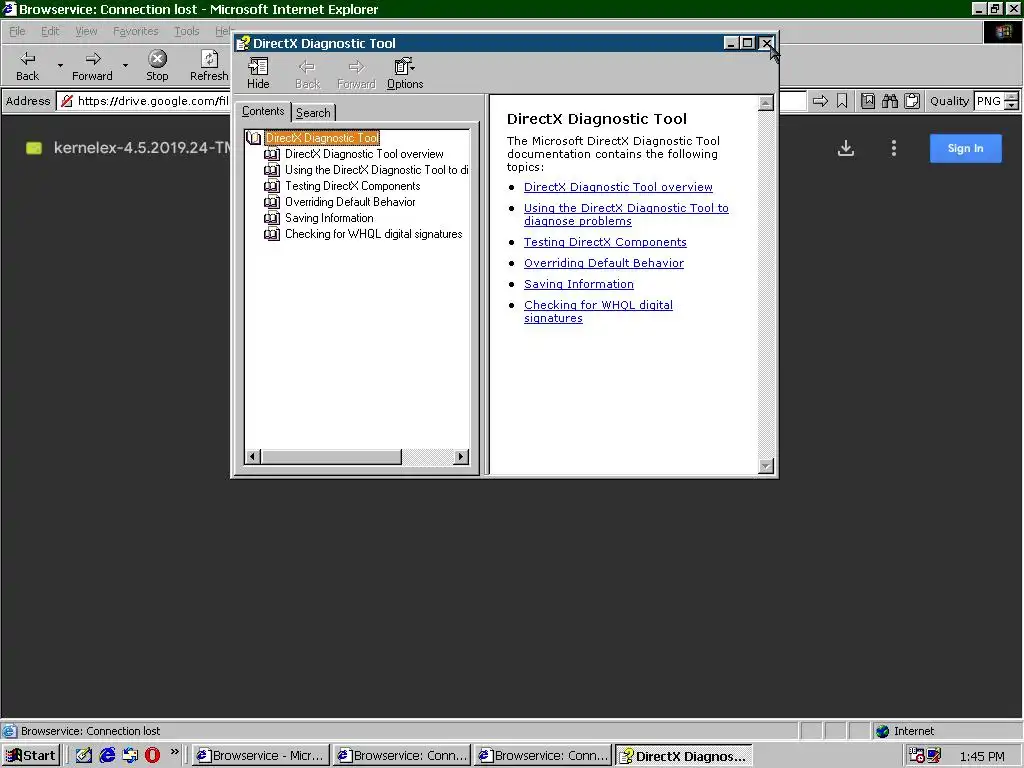Image resolution: width=1024 pixels, height=768 pixels.
Task: Click Show Desktop quick launch icon
Action: [84, 756]
